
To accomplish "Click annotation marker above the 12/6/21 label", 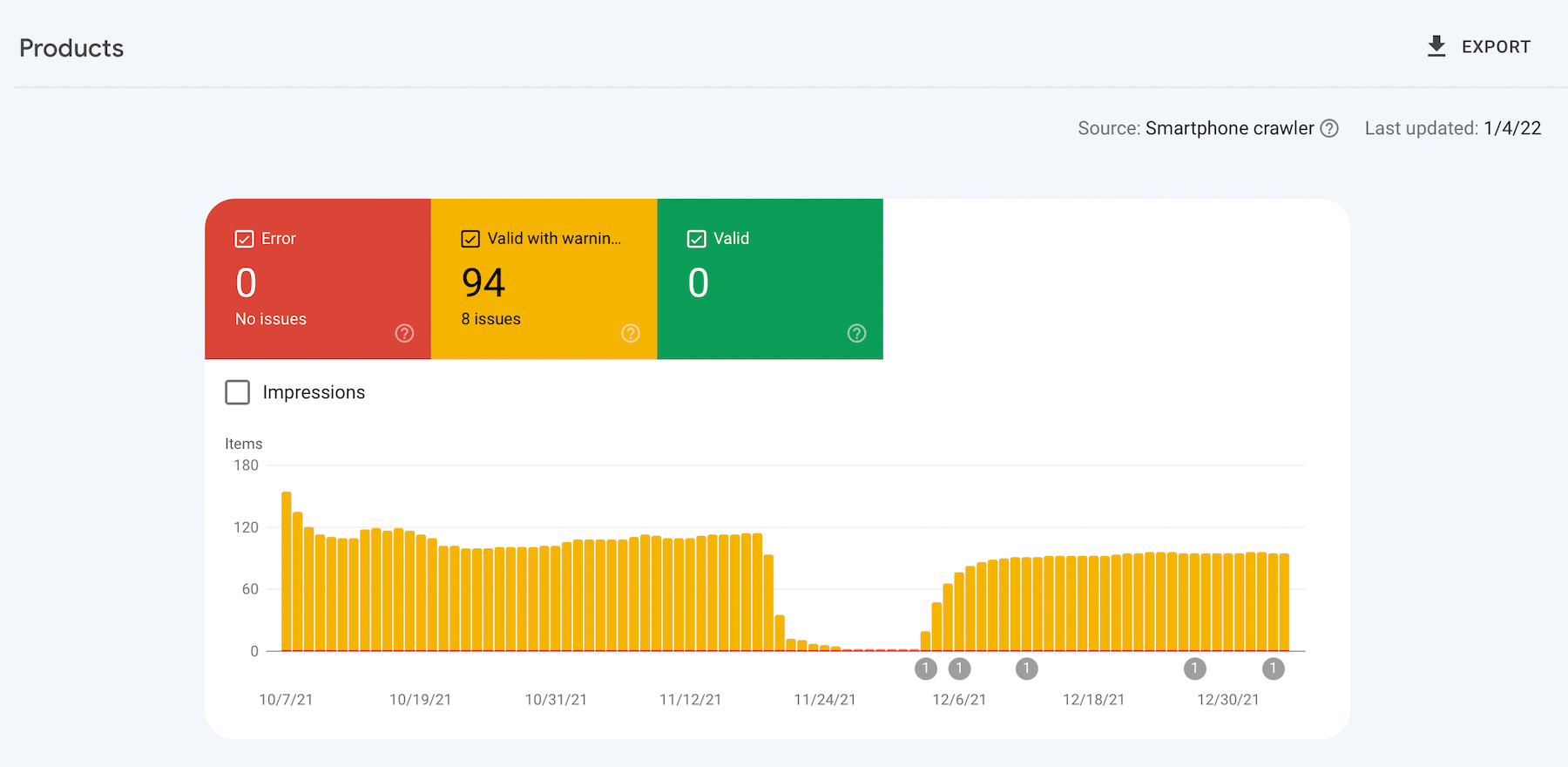I will click(959, 669).
